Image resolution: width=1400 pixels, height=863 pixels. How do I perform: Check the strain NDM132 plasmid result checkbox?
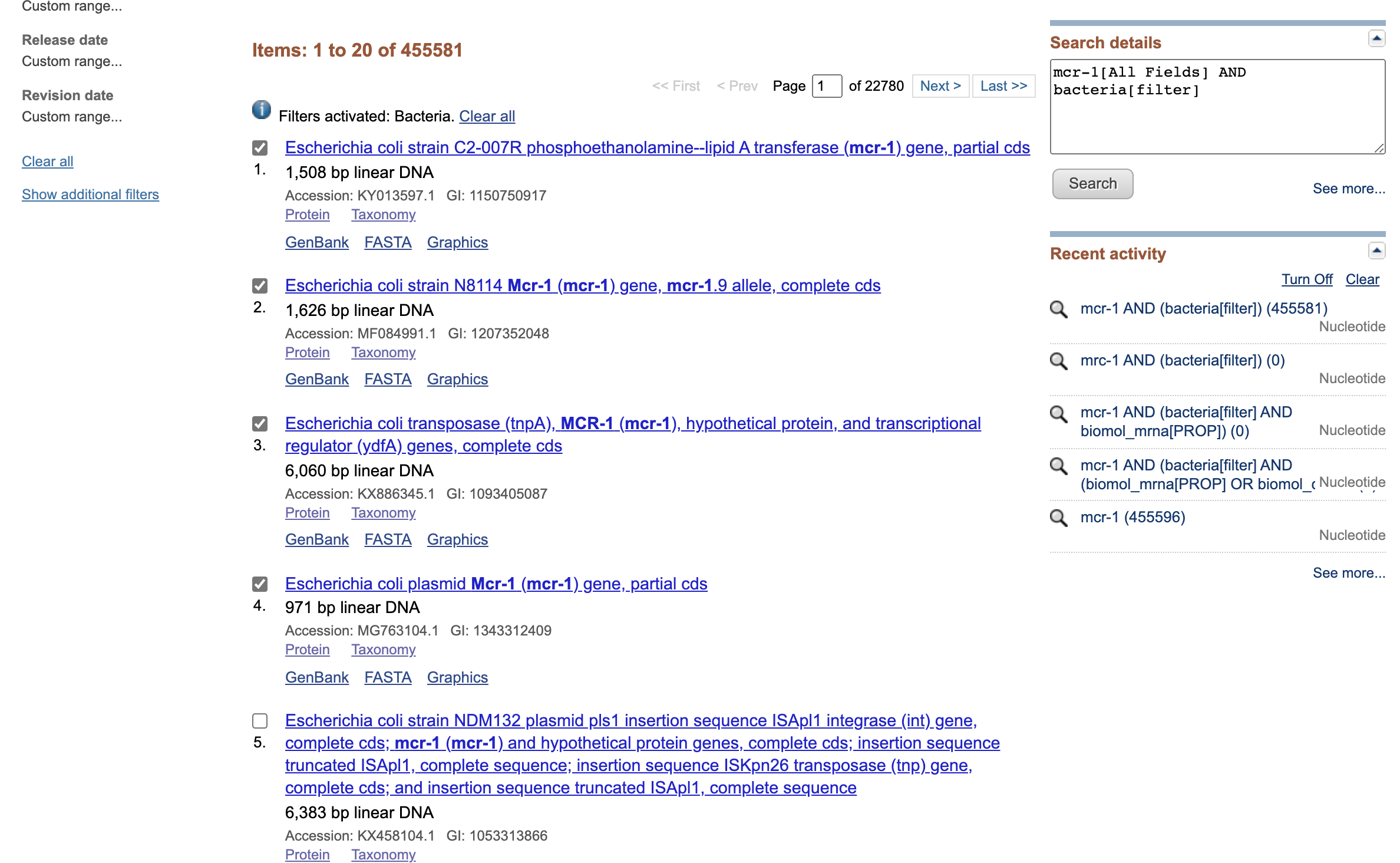point(260,721)
